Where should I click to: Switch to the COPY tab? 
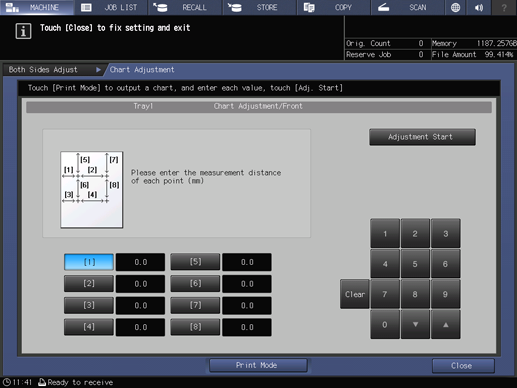click(334, 7)
